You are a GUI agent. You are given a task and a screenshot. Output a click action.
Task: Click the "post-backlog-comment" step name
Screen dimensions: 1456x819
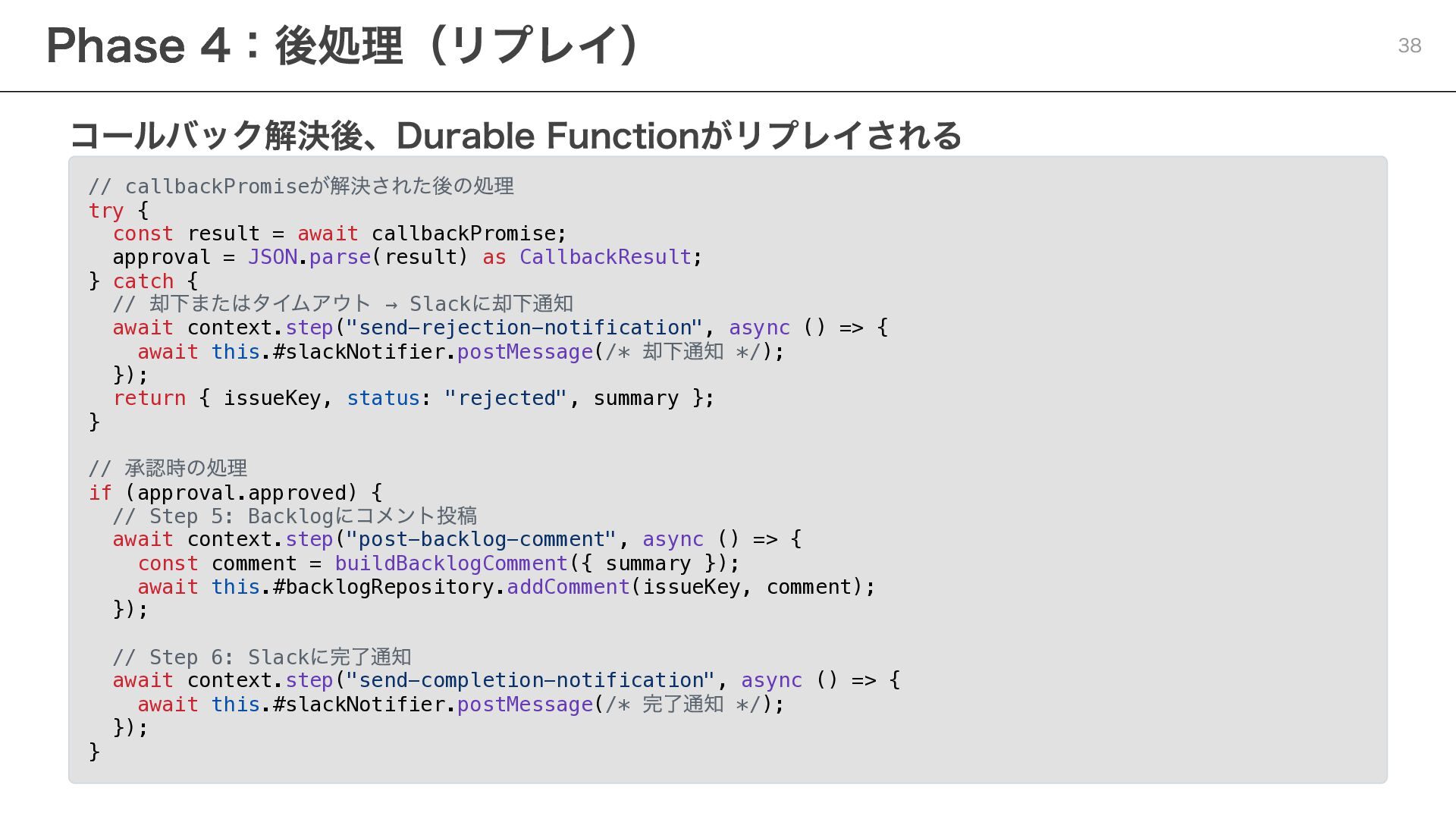(481, 539)
